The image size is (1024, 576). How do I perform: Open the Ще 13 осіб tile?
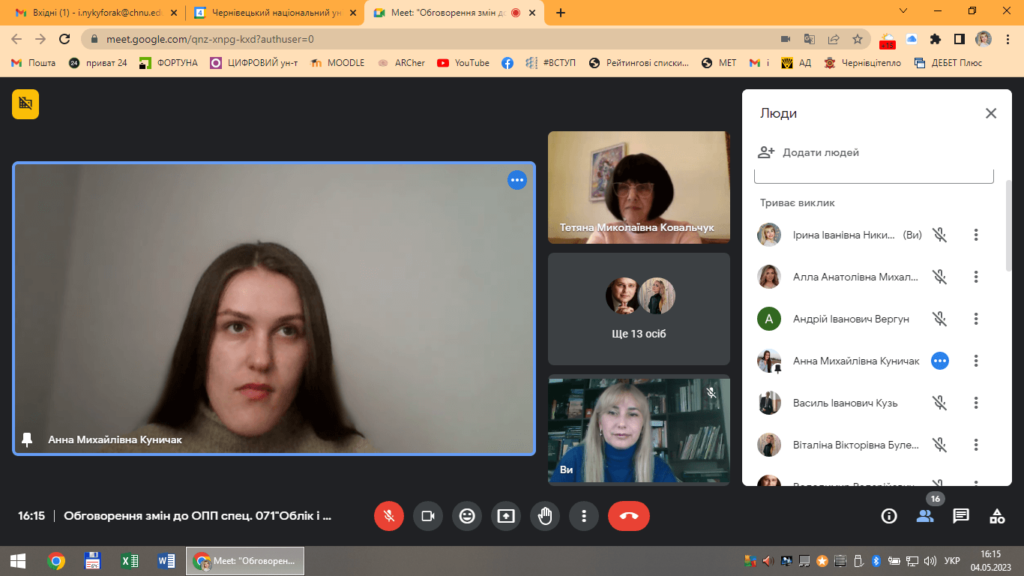[639, 309]
